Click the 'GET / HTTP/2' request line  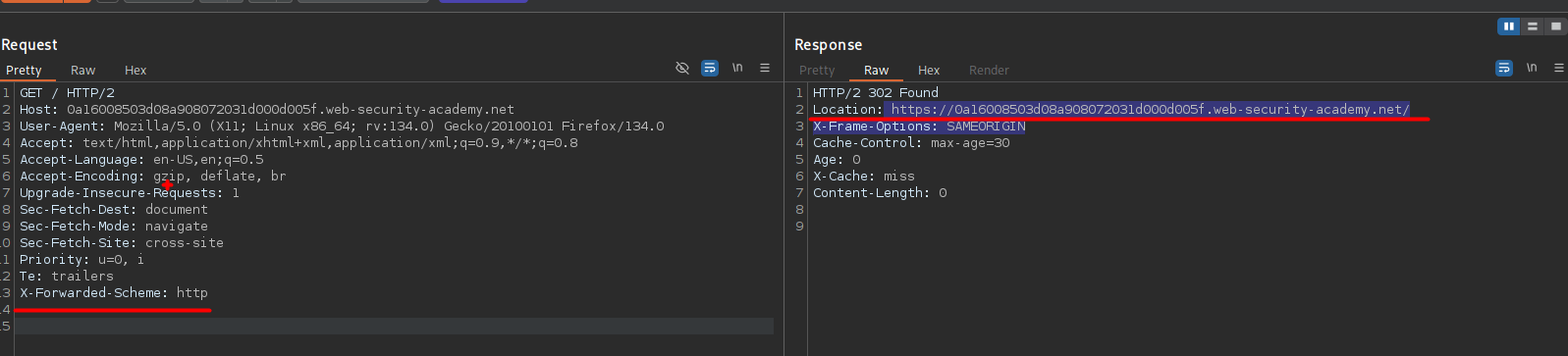click(x=67, y=93)
